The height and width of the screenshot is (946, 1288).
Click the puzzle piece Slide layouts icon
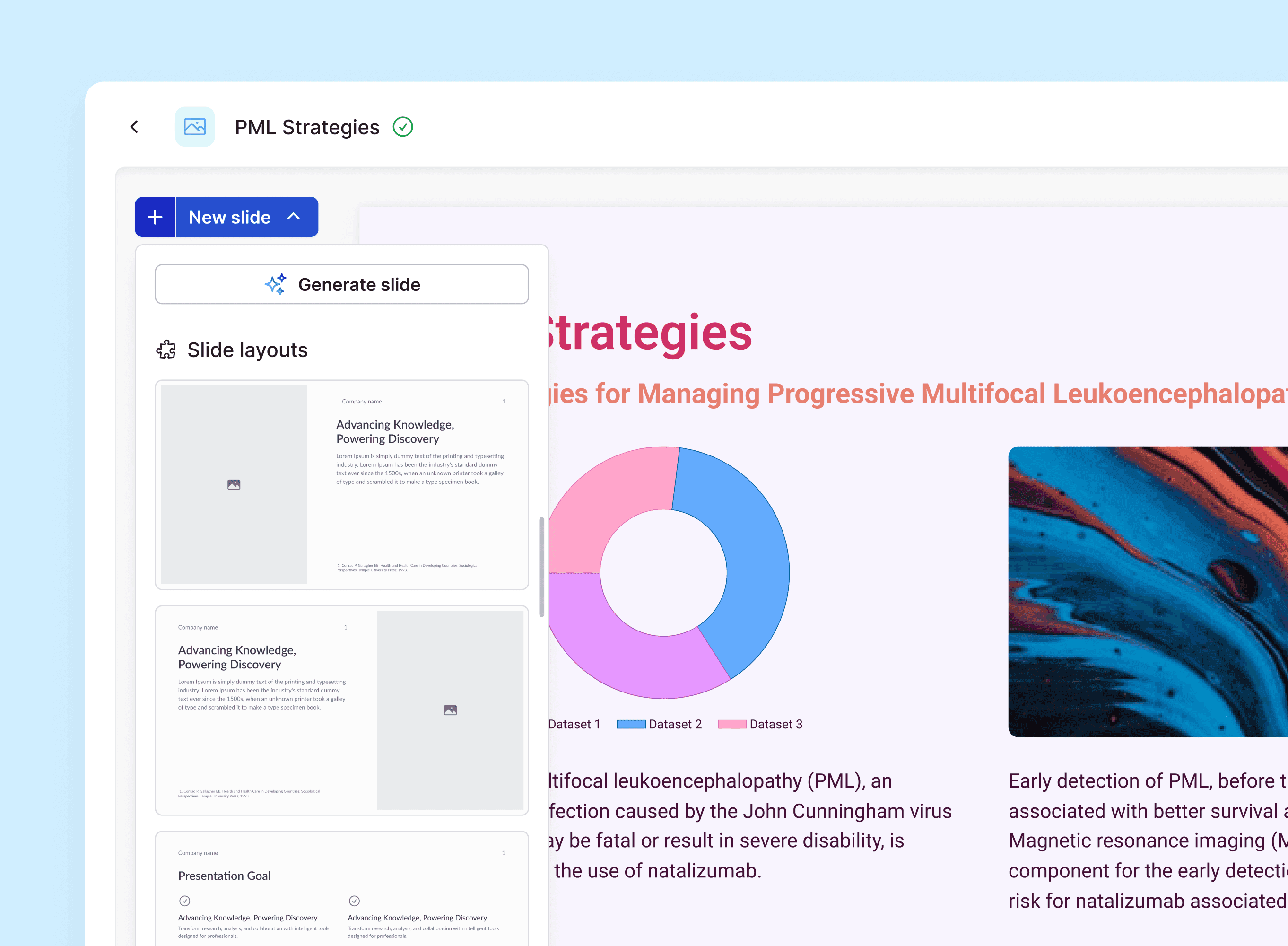click(166, 349)
